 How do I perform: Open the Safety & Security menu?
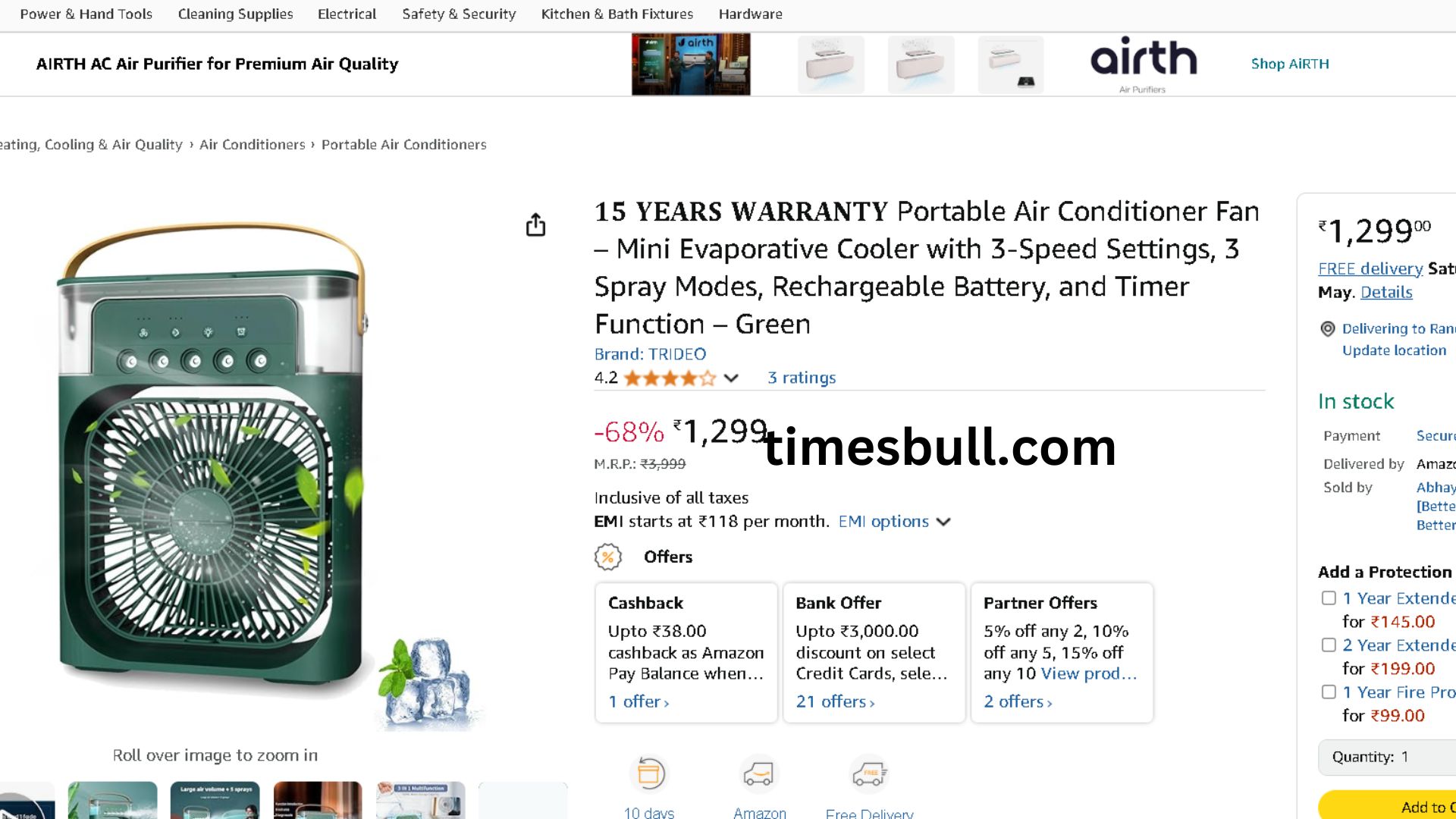459,14
